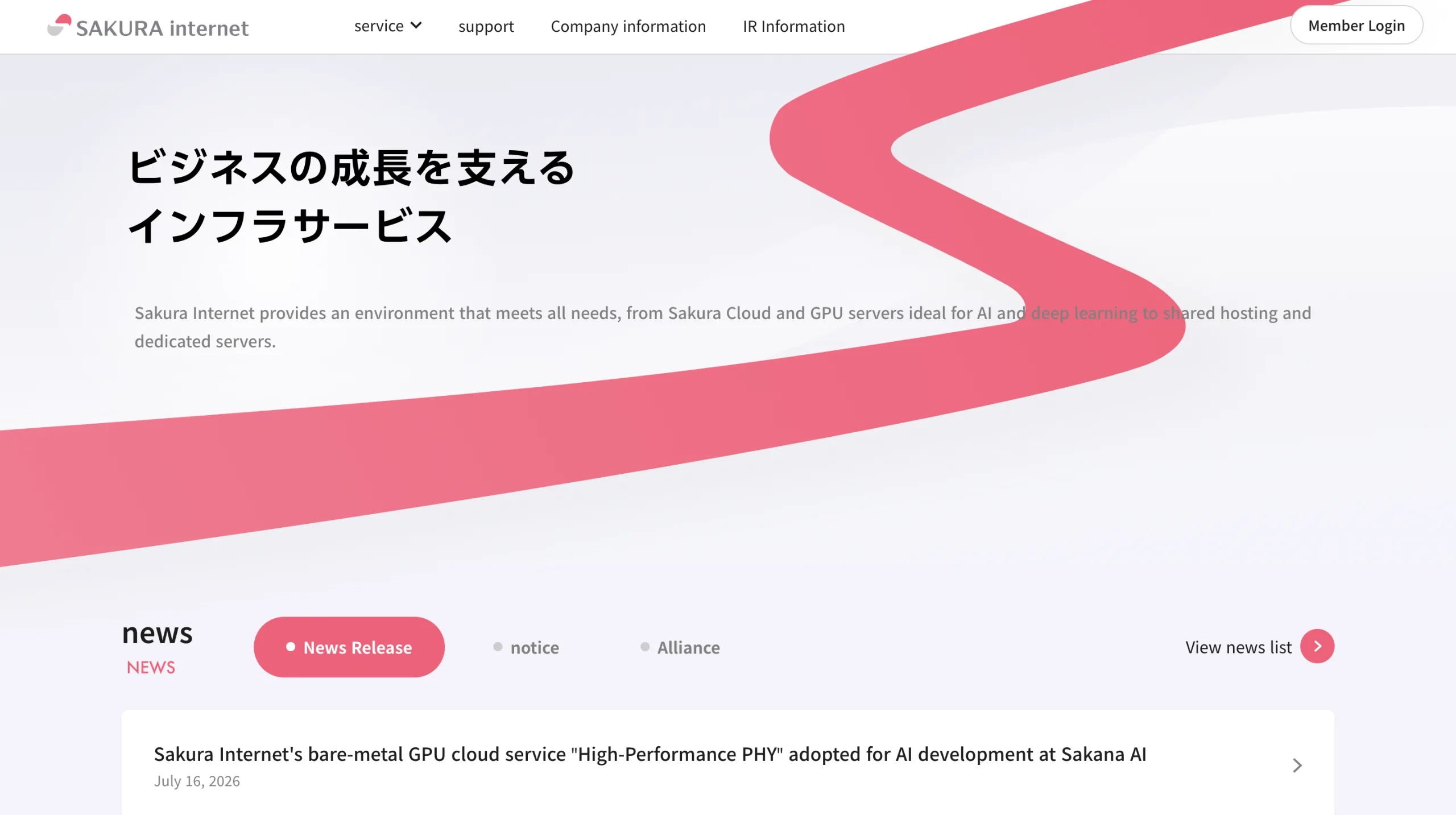Switch to the notice tab
The width and height of the screenshot is (1456, 815).
pos(526,648)
